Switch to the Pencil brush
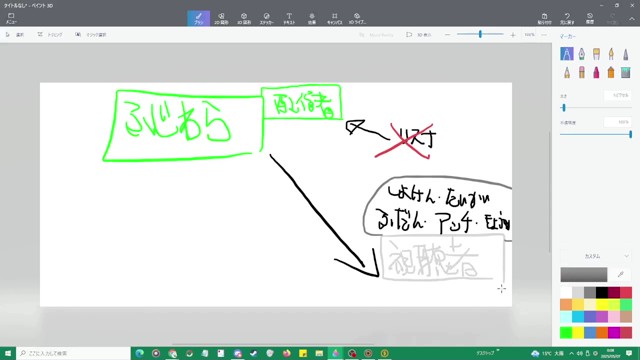640x360 pixels. point(567,73)
